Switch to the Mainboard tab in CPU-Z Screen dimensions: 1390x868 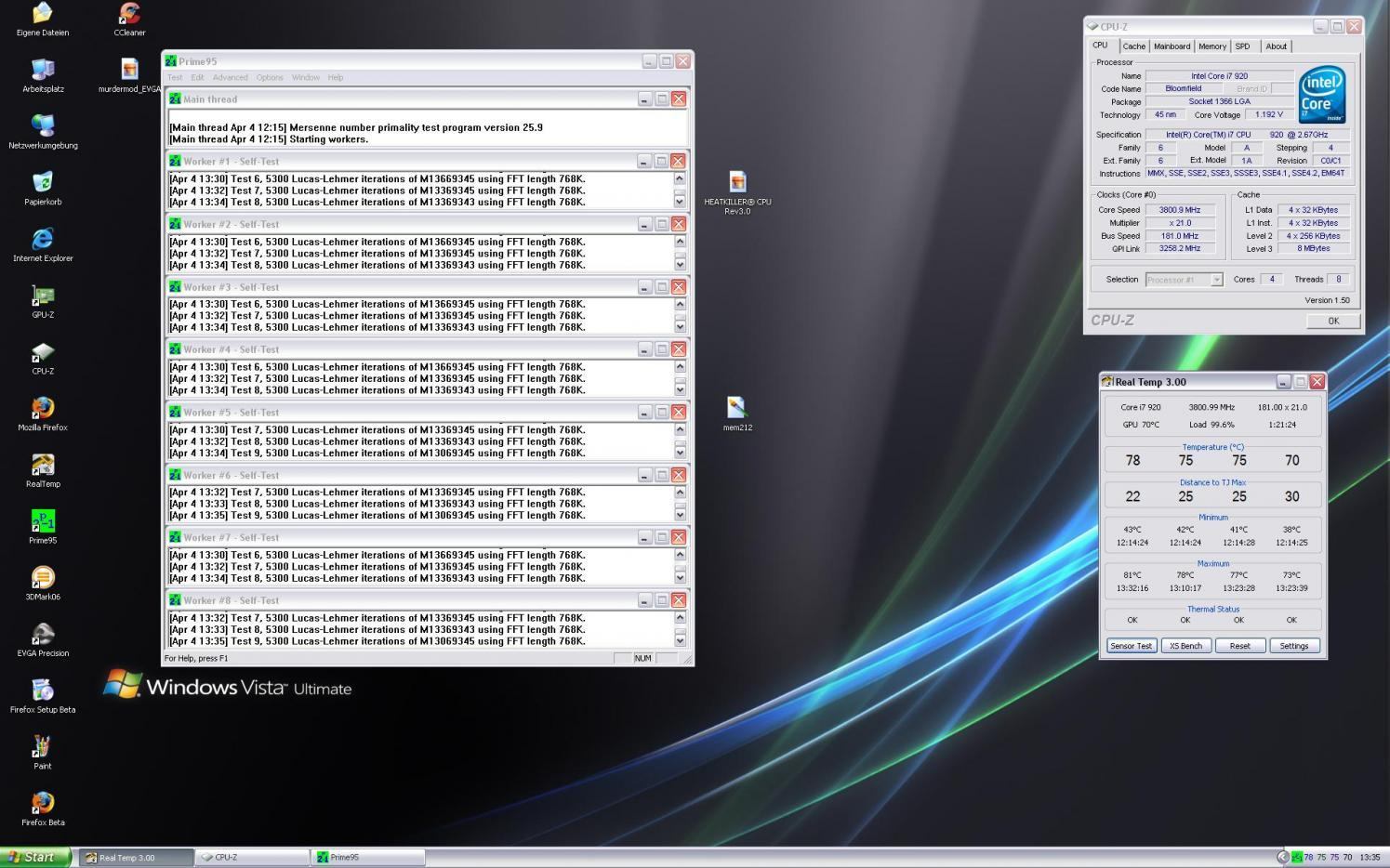(1172, 46)
